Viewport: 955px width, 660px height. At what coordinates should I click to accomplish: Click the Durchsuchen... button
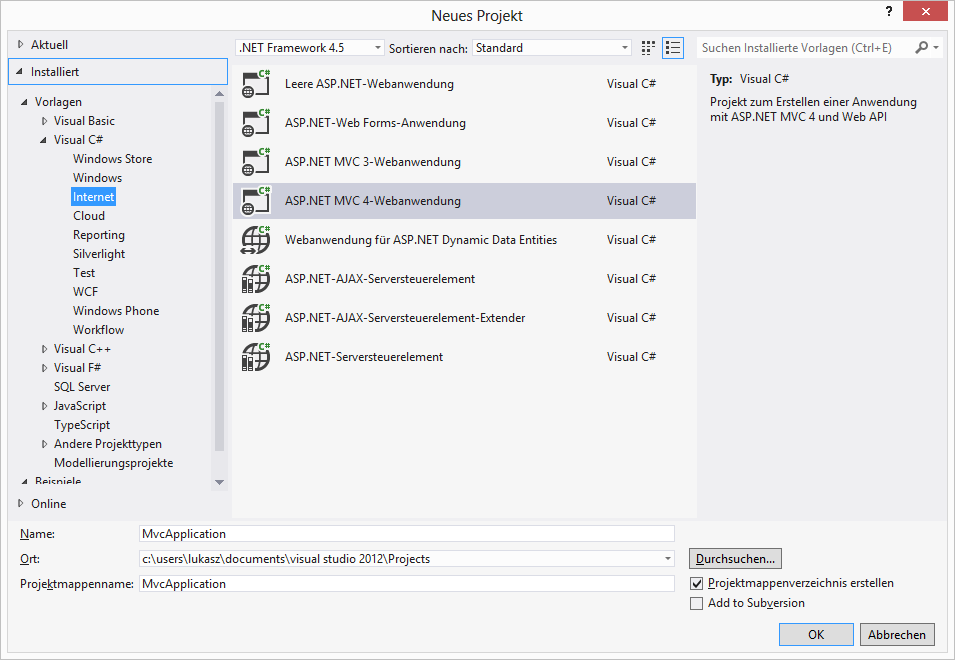pos(735,558)
